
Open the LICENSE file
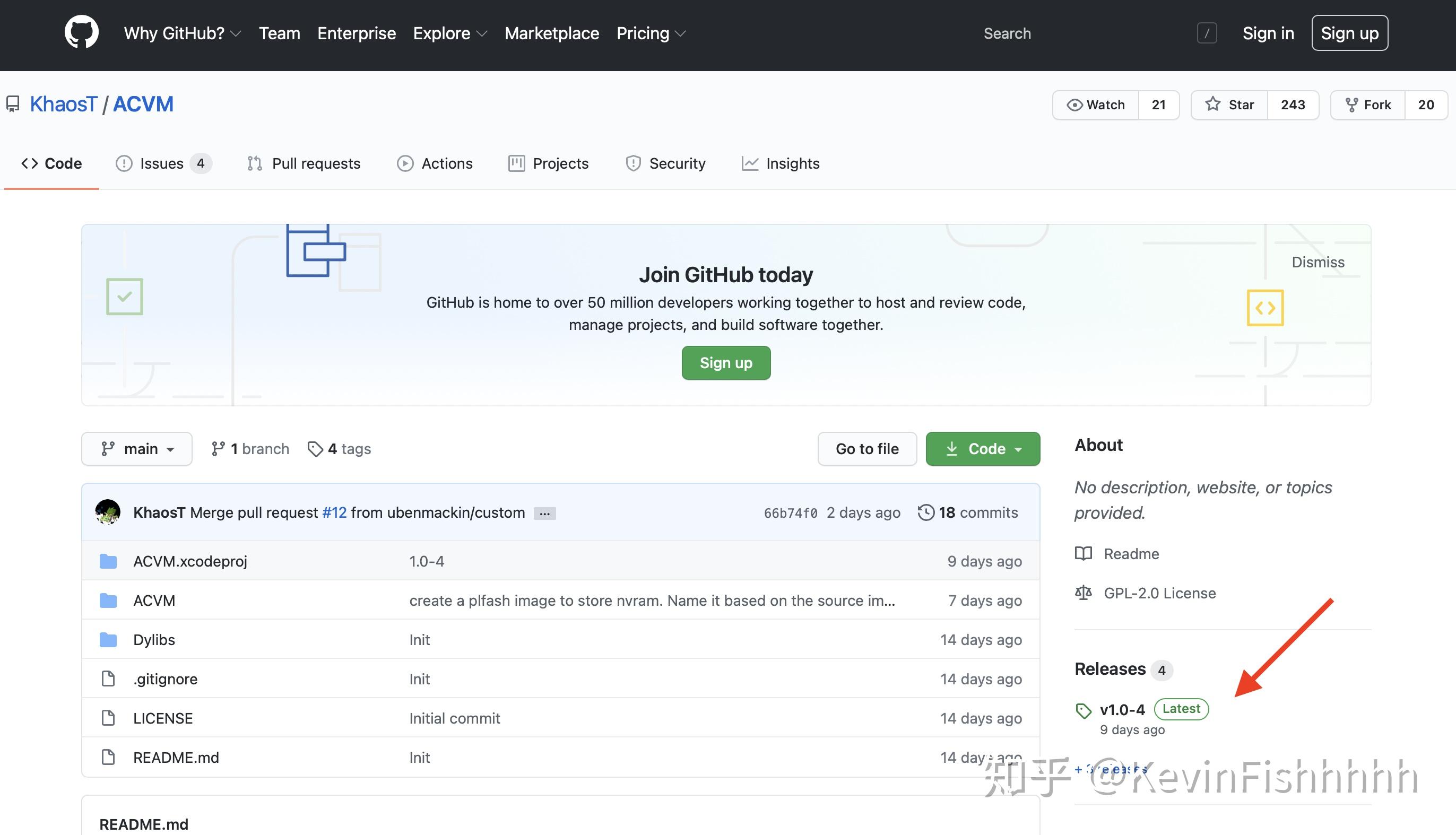(x=163, y=718)
